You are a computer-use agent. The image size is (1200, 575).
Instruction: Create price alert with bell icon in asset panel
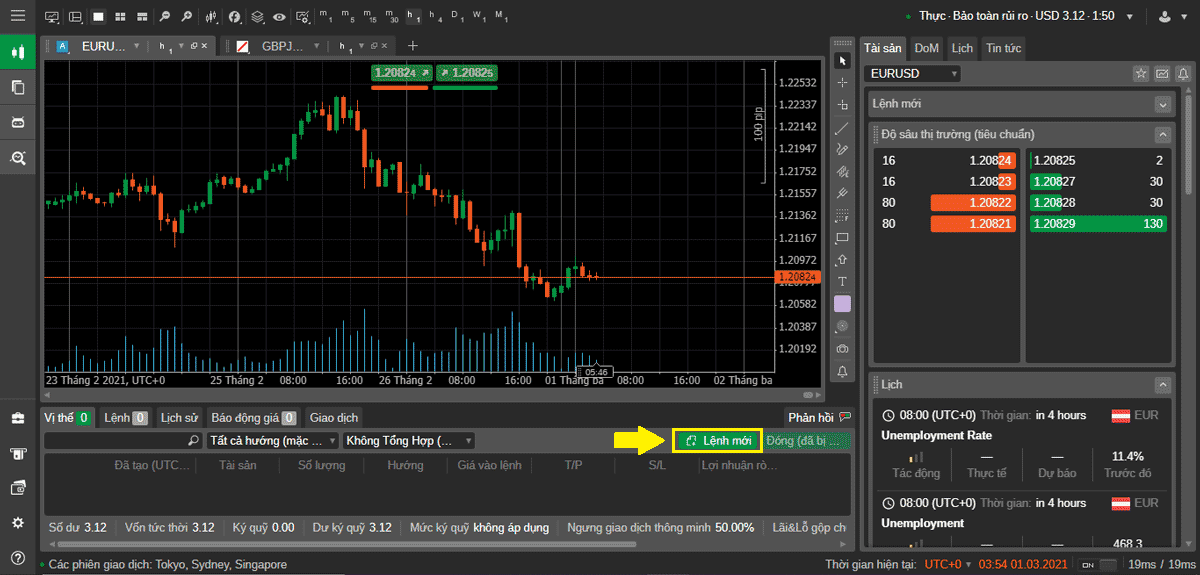coord(1184,73)
